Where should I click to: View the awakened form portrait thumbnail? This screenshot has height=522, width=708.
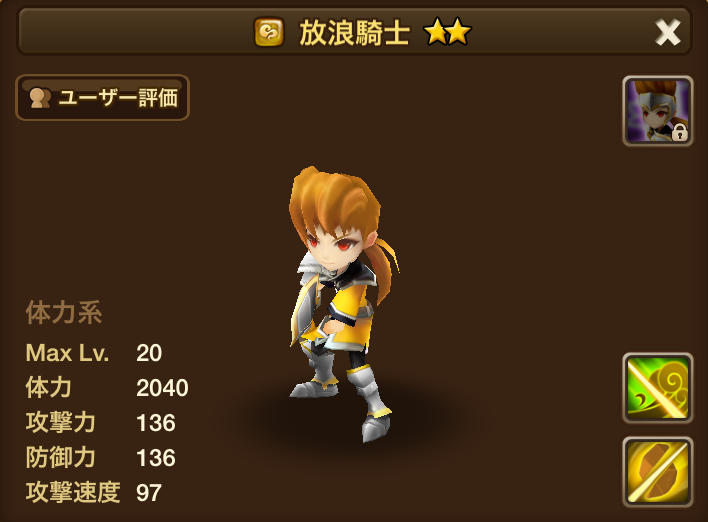(x=658, y=111)
